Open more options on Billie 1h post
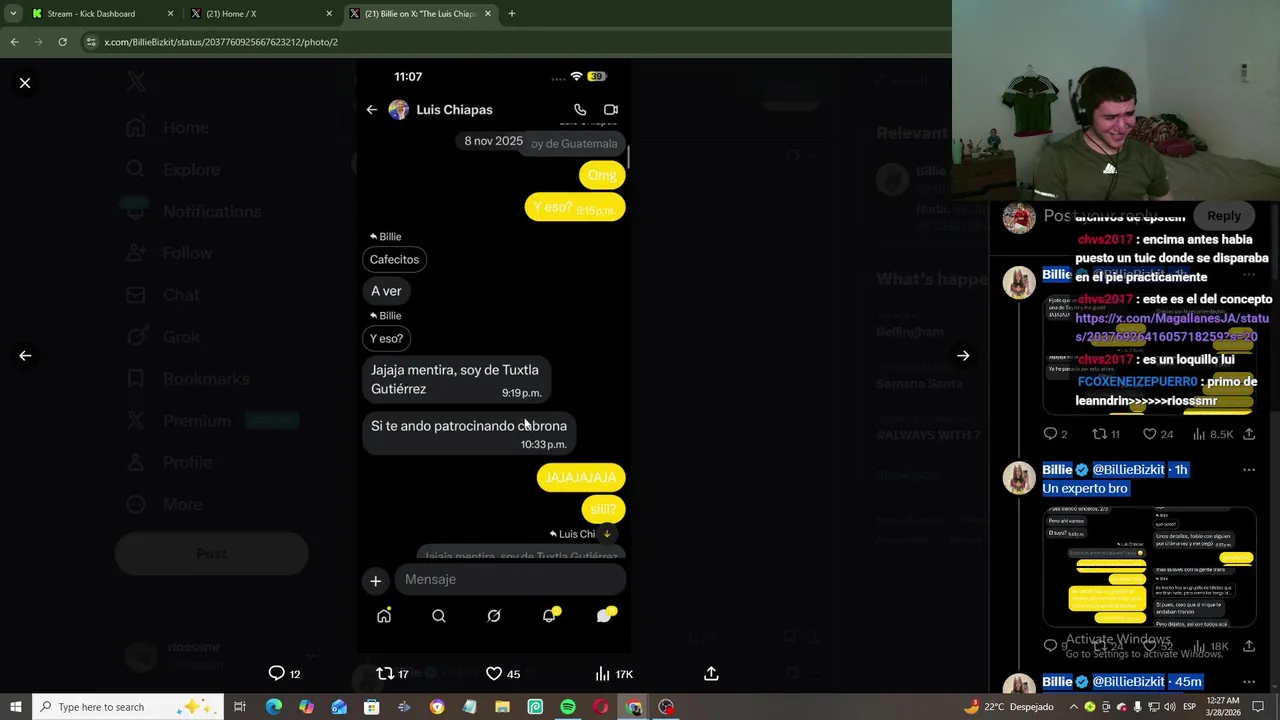Image resolution: width=1280 pixels, height=720 pixels. [1249, 470]
